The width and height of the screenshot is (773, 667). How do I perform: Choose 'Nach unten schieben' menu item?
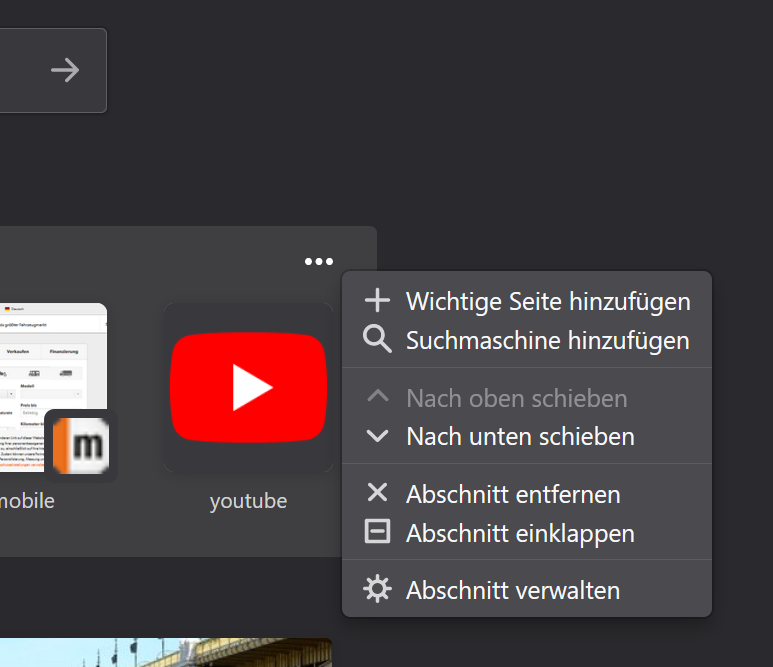(x=527, y=436)
